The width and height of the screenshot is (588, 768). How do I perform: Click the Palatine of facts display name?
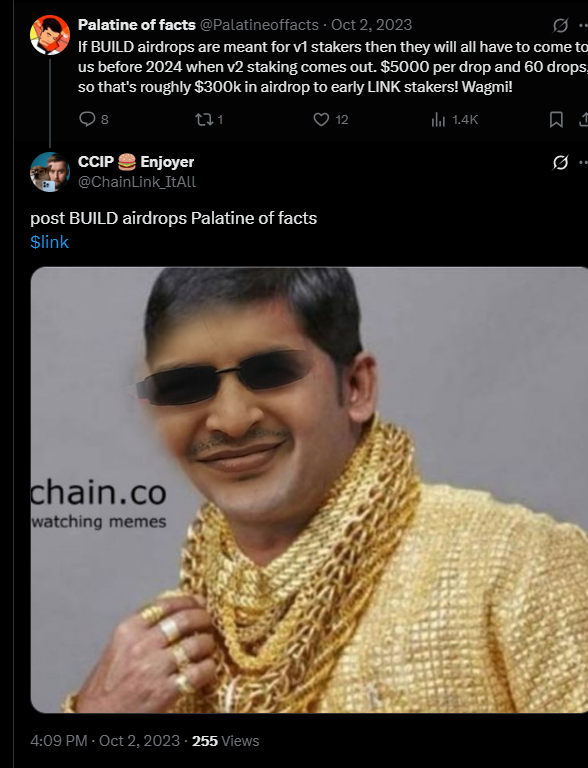[137, 25]
